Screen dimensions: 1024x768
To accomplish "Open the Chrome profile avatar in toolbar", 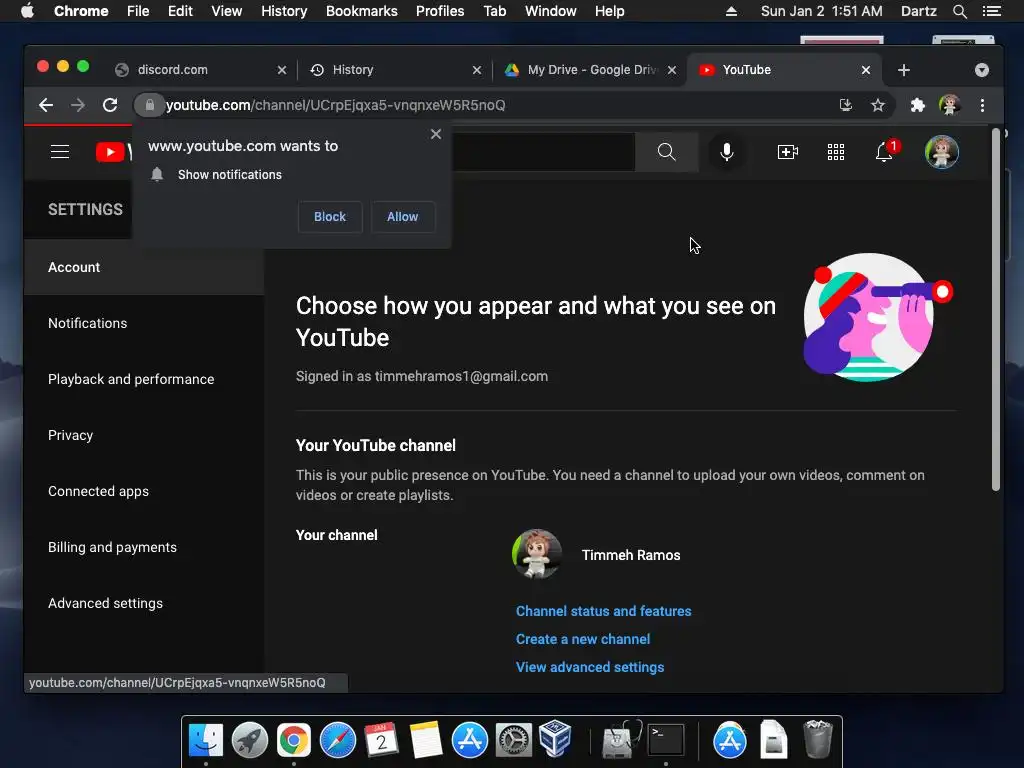I will pos(949,105).
